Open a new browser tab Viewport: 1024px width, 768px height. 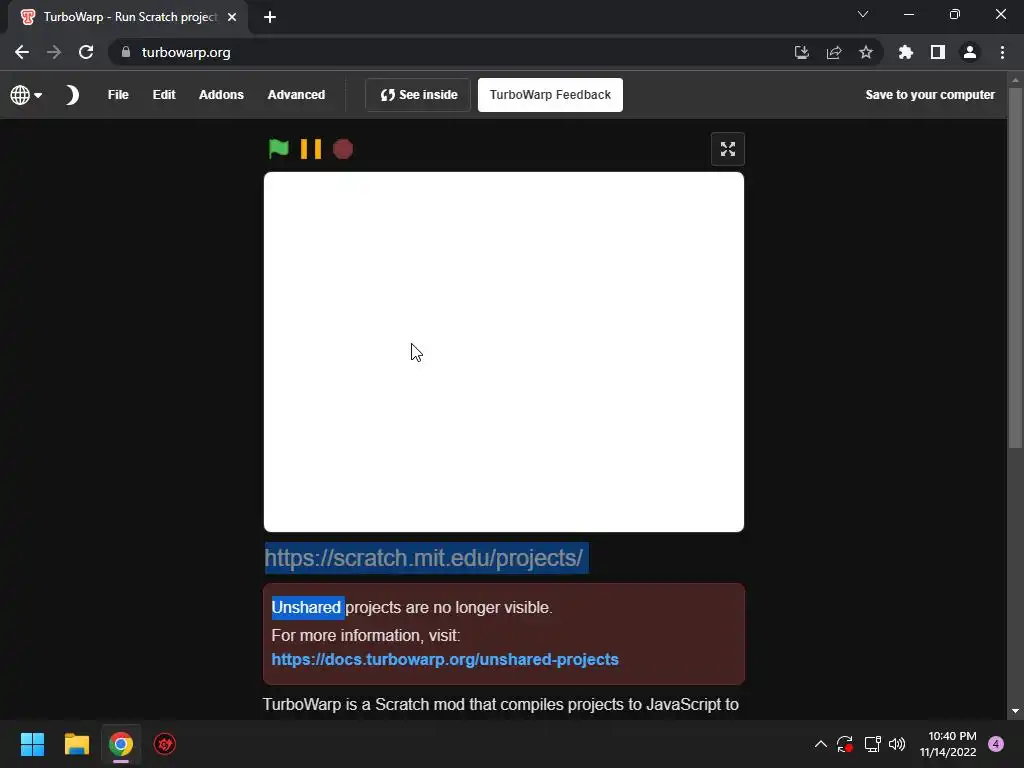270,18
